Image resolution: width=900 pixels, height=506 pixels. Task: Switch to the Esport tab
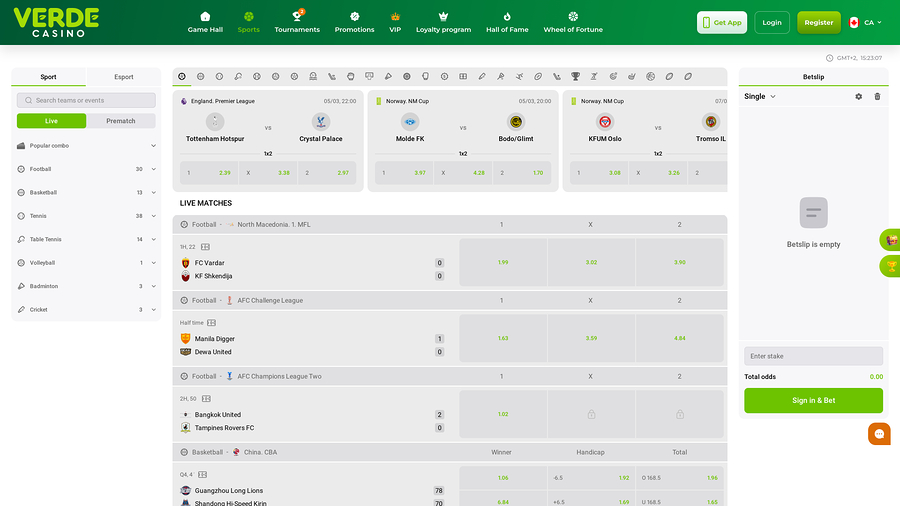(123, 77)
